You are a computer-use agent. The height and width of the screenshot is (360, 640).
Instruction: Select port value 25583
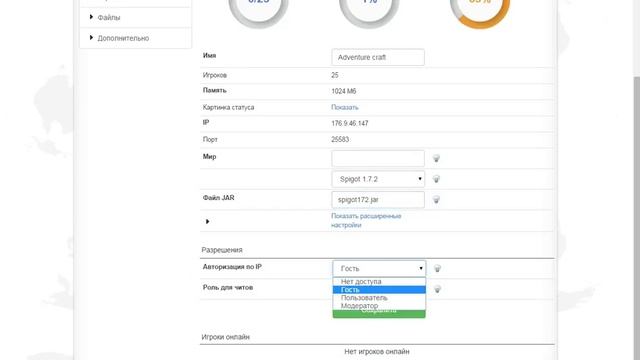coord(340,140)
